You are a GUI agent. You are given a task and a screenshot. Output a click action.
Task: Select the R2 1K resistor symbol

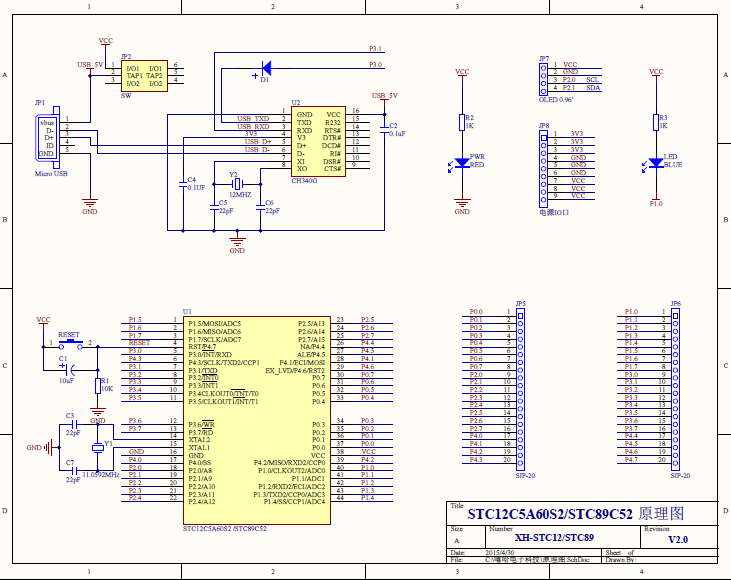tap(462, 122)
